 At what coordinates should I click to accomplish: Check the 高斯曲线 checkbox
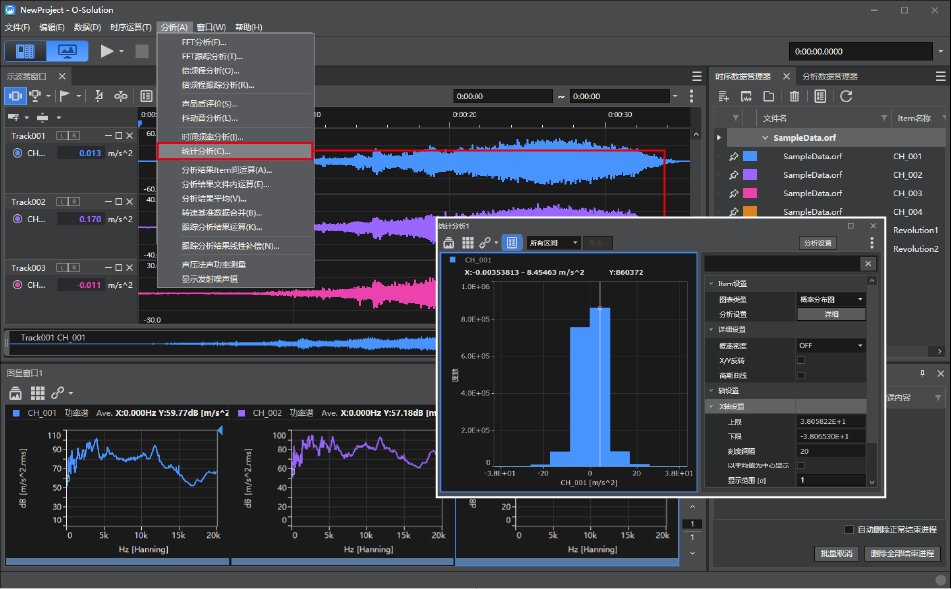tap(801, 375)
